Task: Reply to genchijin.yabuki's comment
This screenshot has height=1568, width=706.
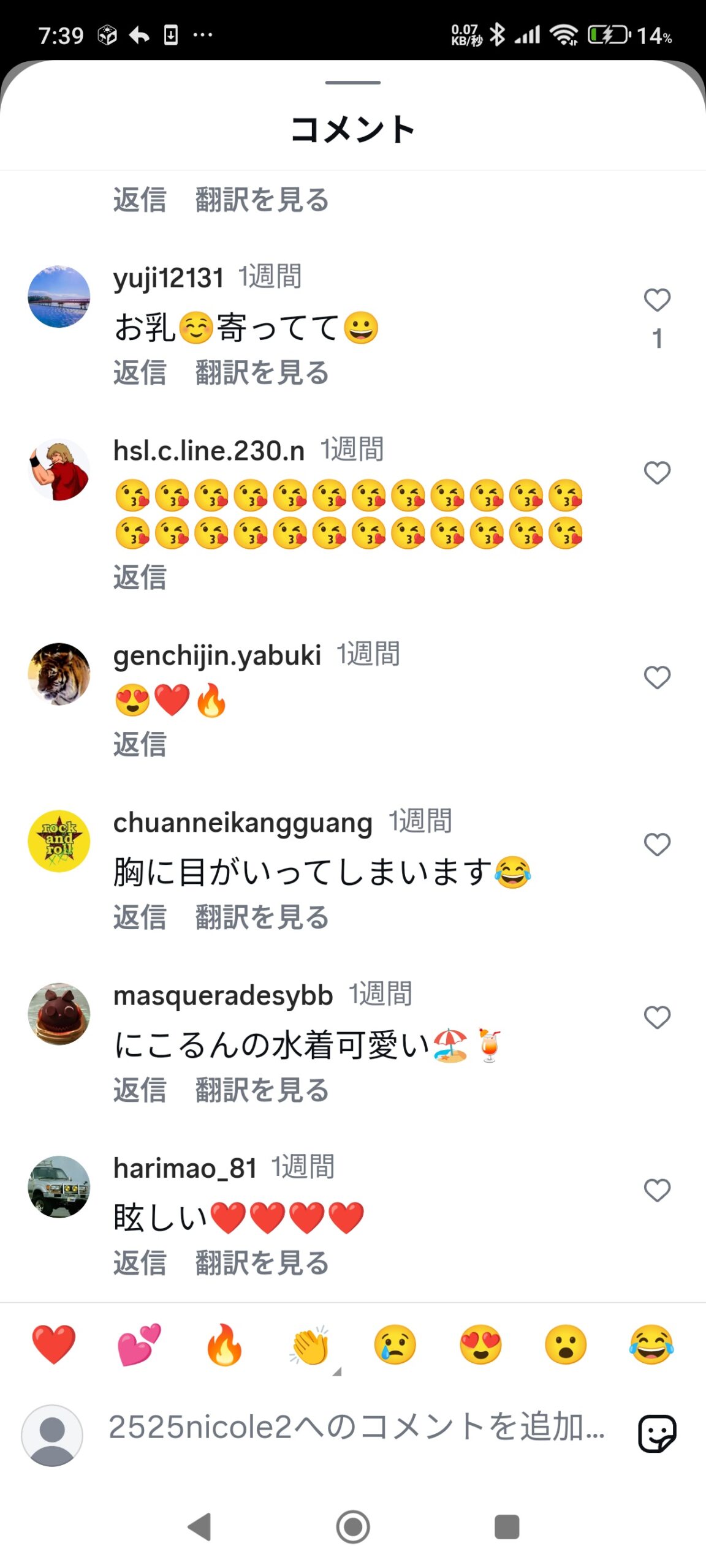Action: coord(140,744)
